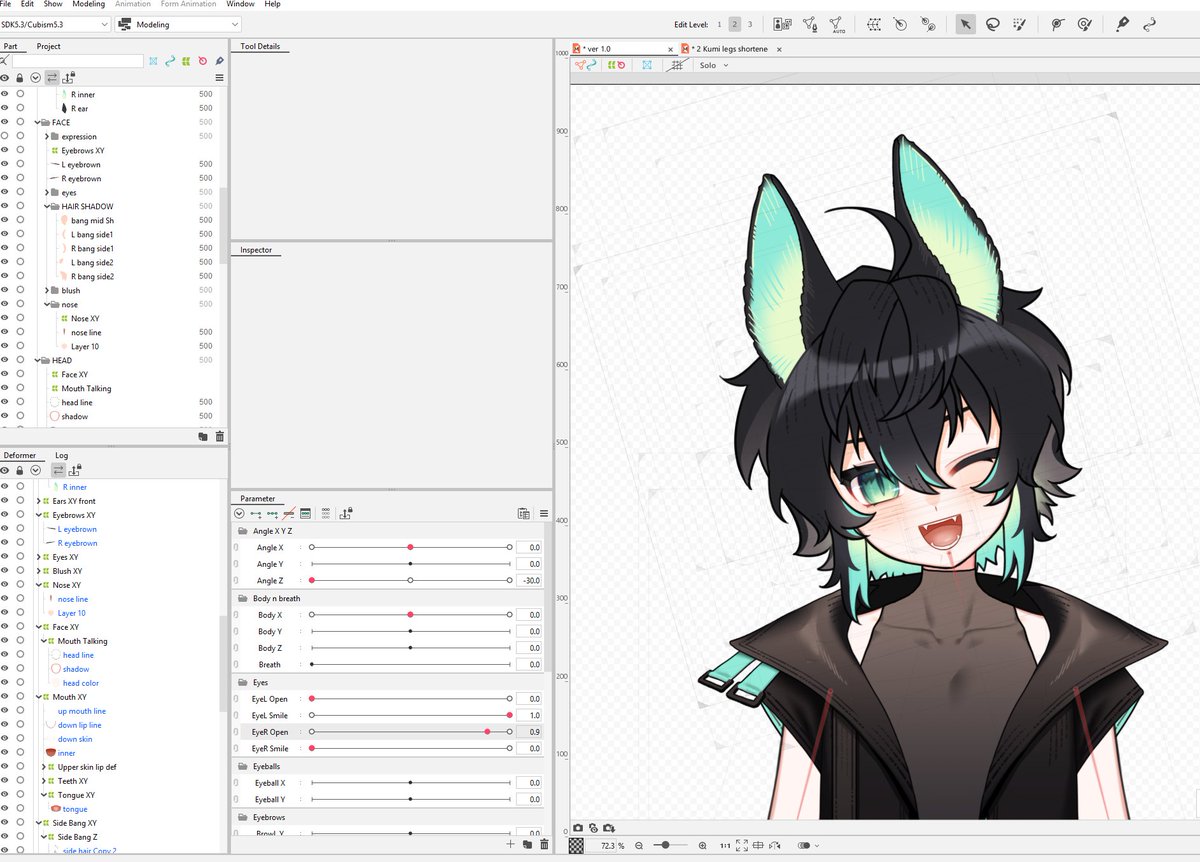Hide the L eyebrown part
Image resolution: width=1200 pixels, height=862 pixels.
(4, 164)
